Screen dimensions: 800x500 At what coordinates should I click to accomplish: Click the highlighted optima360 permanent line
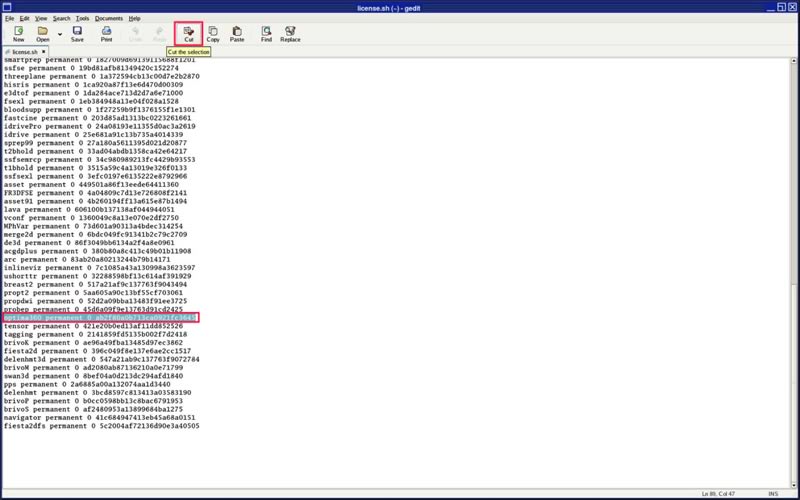100,317
